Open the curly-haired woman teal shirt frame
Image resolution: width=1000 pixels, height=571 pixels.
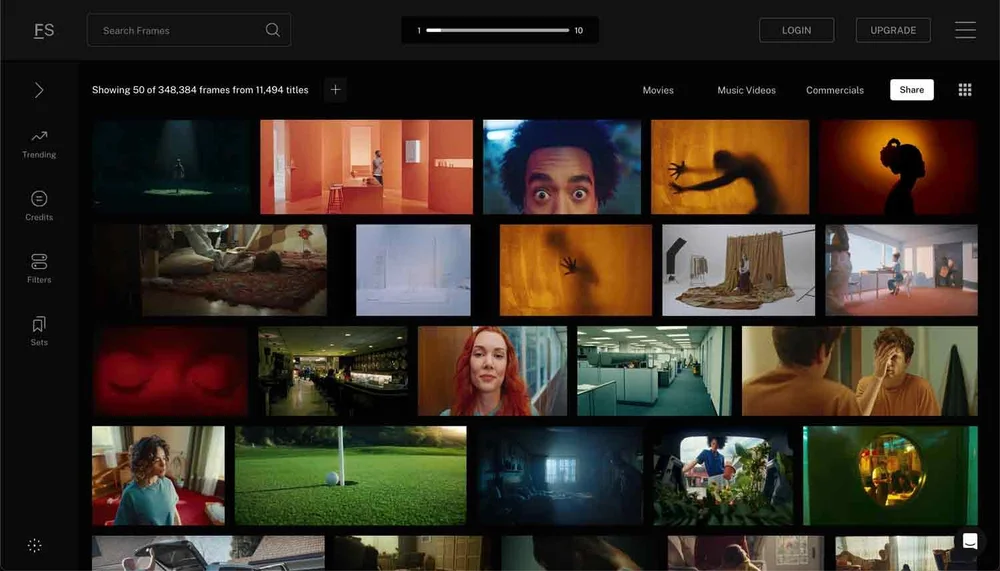(x=158, y=476)
